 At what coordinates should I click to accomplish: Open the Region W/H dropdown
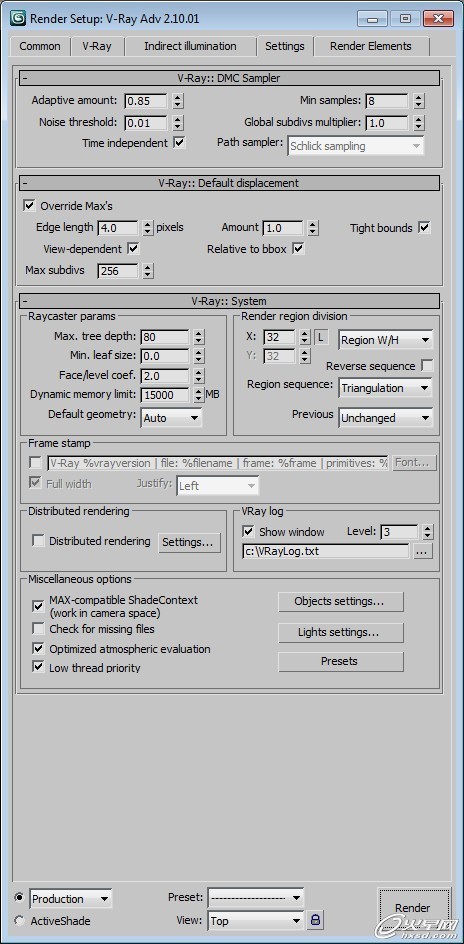385,340
